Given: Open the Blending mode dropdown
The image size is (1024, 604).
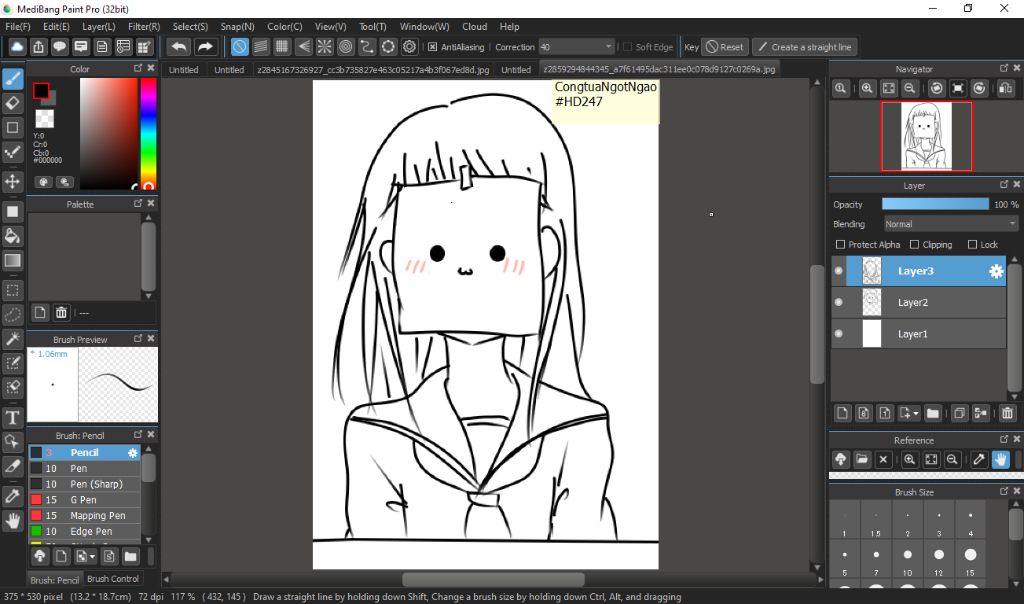Looking at the screenshot, I should pyautogui.click(x=951, y=224).
